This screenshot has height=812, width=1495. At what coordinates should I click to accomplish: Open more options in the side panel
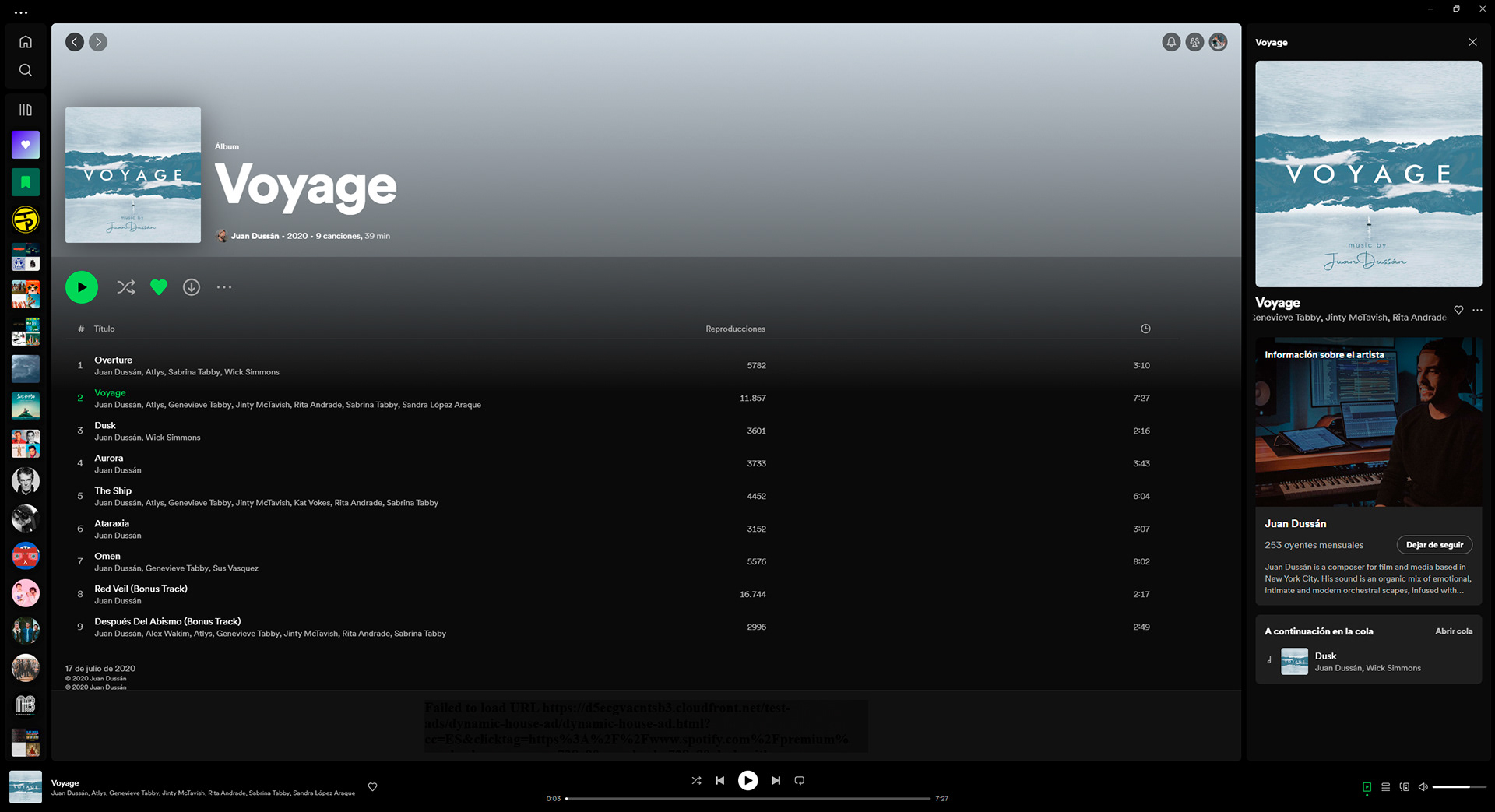1477,310
